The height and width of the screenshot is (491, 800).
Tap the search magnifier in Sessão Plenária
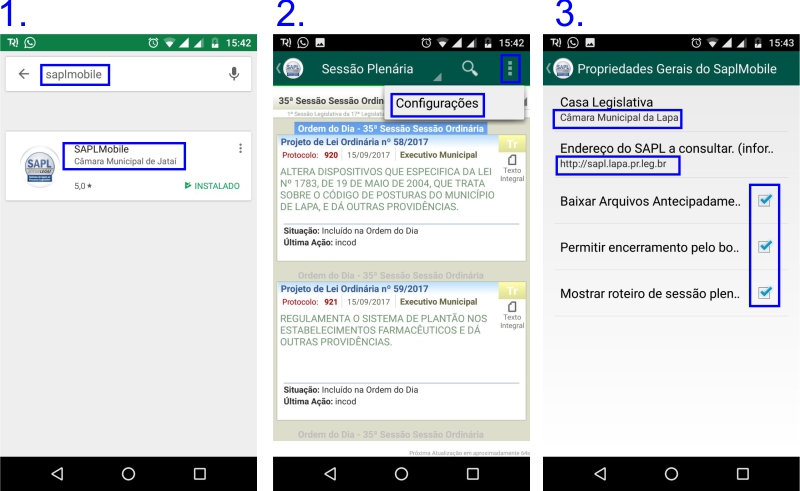click(x=469, y=68)
